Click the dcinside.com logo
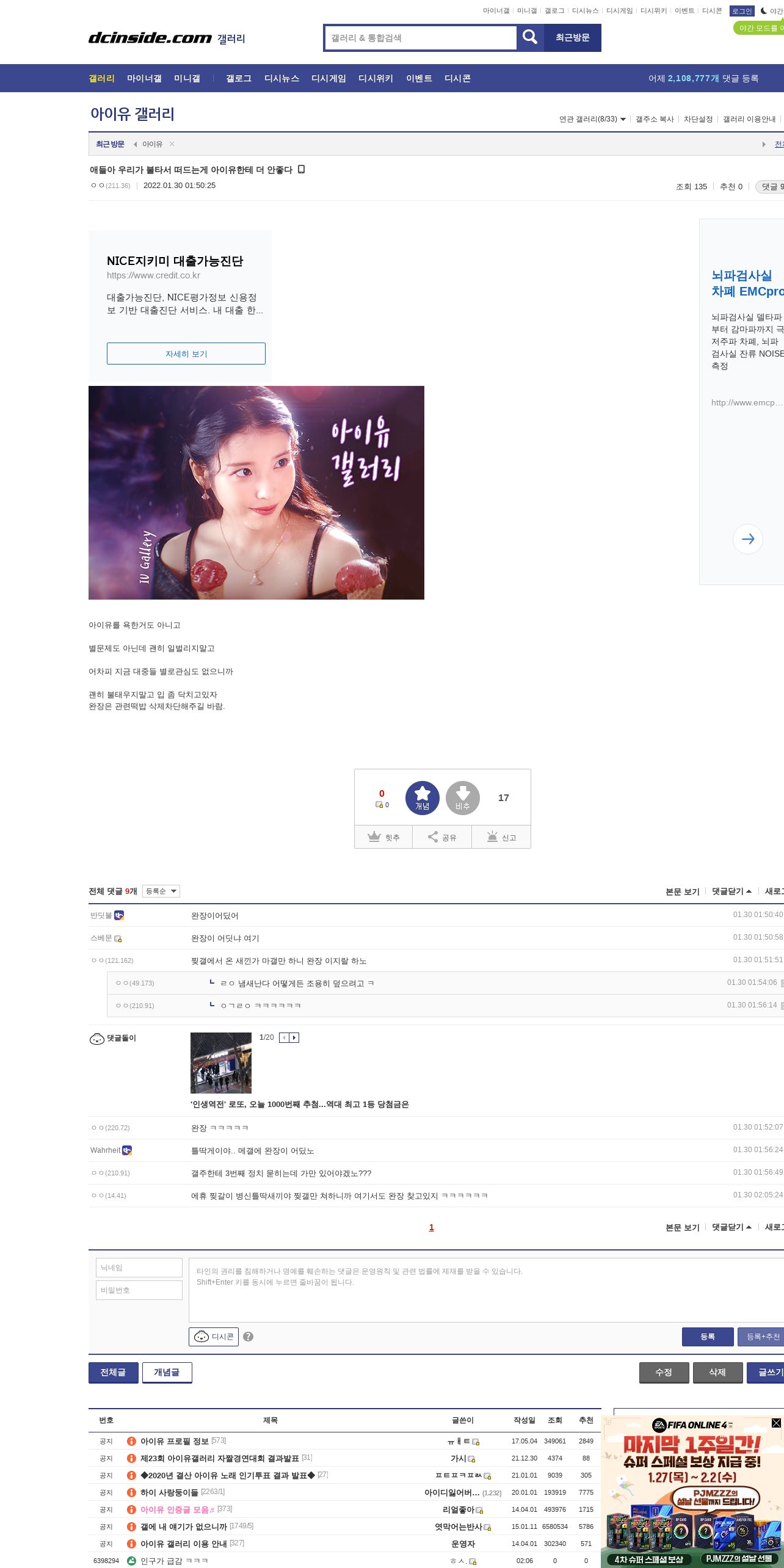The image size is (784, 1568). [150, 38]
